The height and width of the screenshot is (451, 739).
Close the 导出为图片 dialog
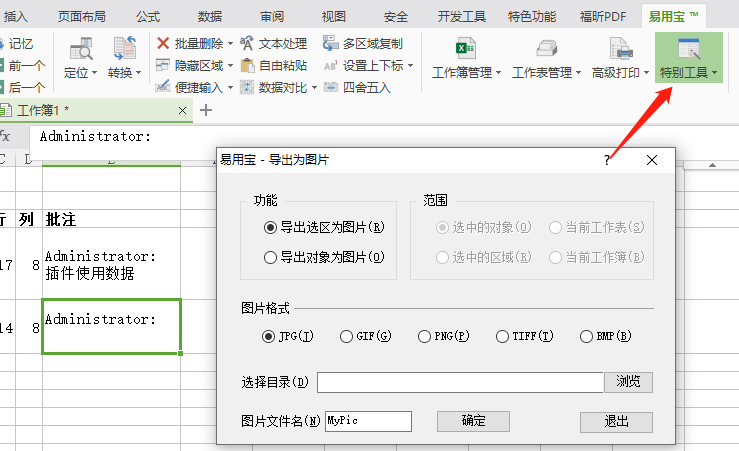point(652,160)
